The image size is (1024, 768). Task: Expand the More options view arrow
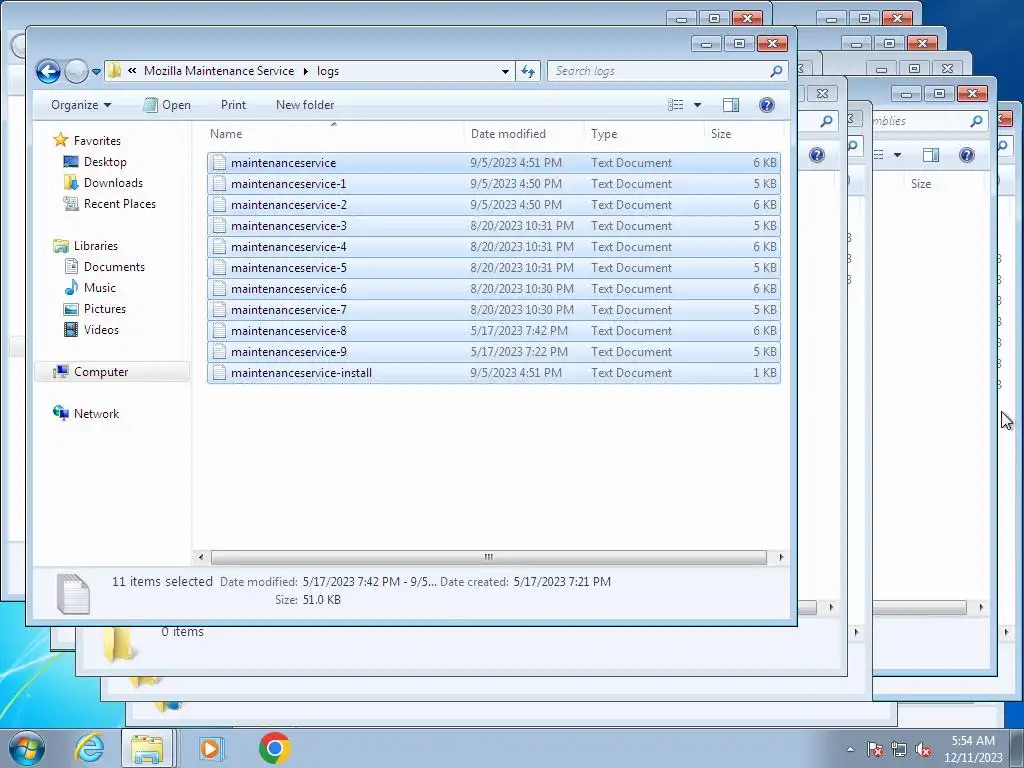coord(697,105)
